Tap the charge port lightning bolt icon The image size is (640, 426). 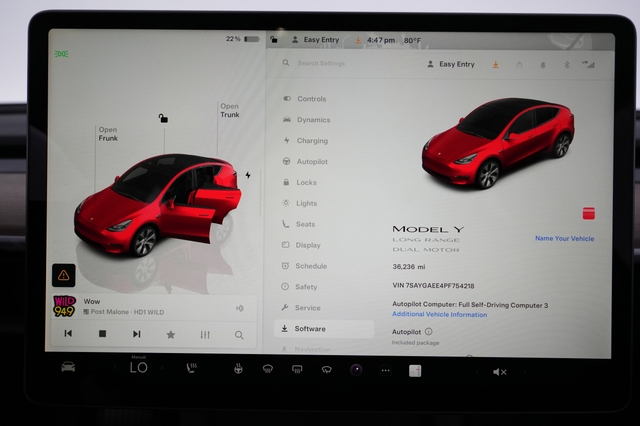coord(248,175)
